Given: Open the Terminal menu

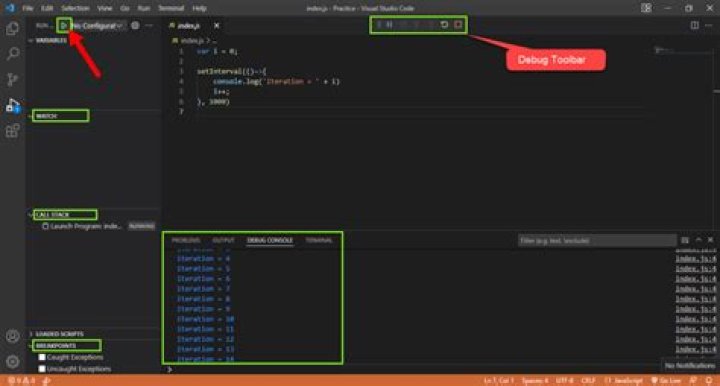Looking at the screenshot, I should (x=171, y=8).
